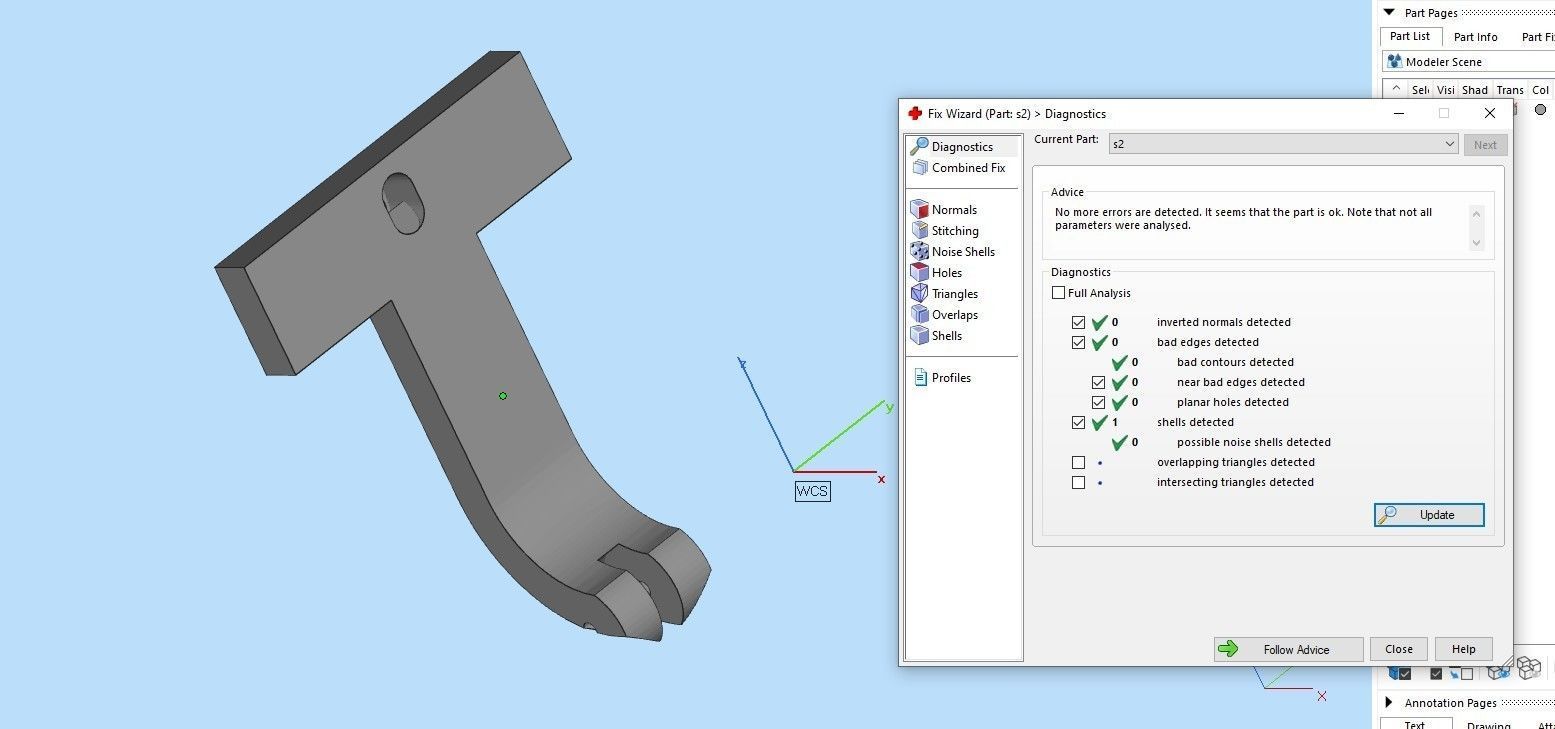Open Combined Fix in Fix Wizard sidebar
The width and height of the screenshot is (1555, 729).
click(958, 168)
